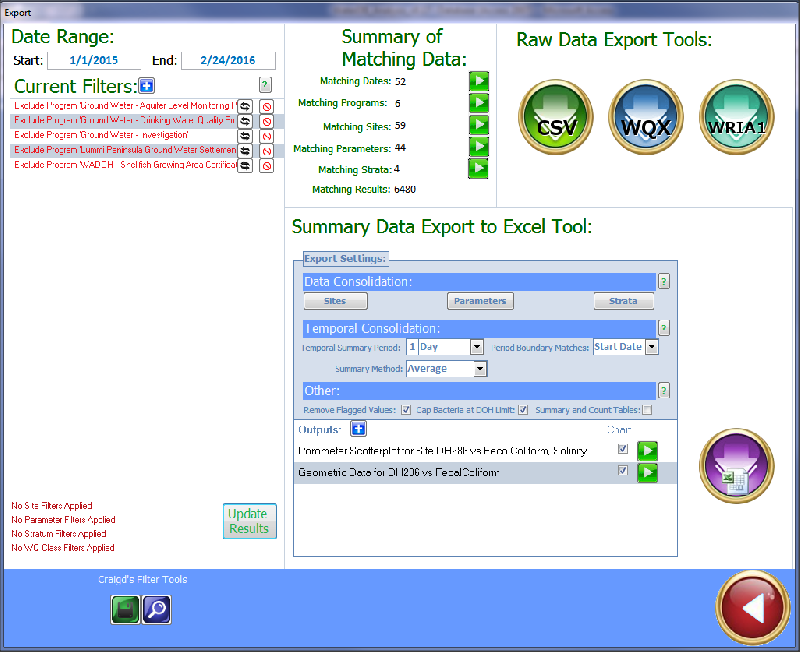Viewport: 800px width, 652px height.
Task: Click the 'No Site Filters Applied' status text
Action: point(52,506)
